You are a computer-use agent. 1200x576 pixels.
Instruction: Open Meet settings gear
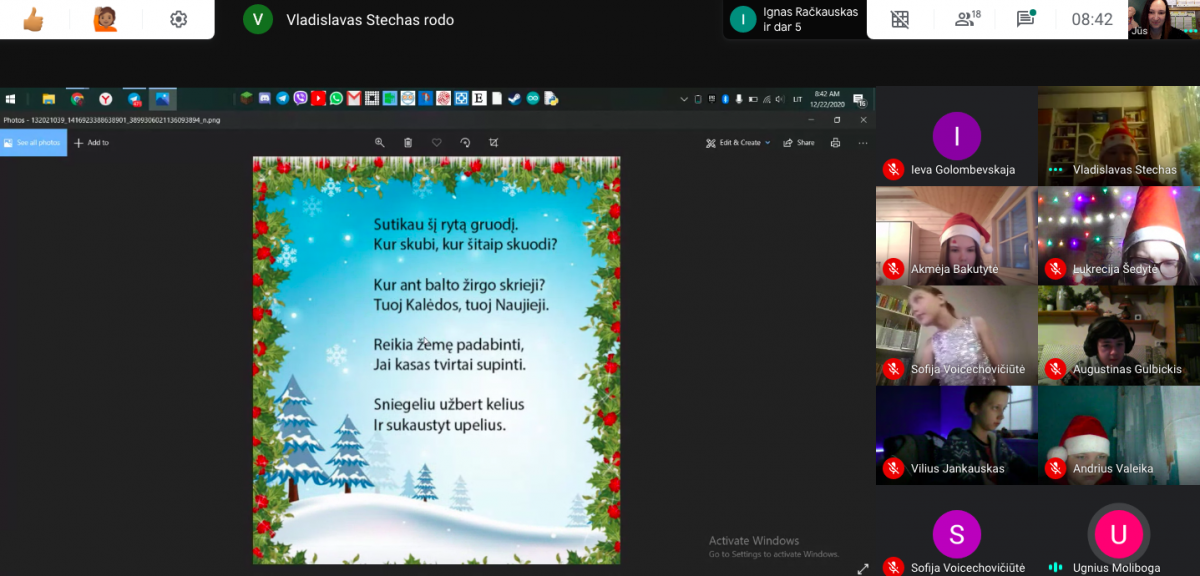pos(178,19)
